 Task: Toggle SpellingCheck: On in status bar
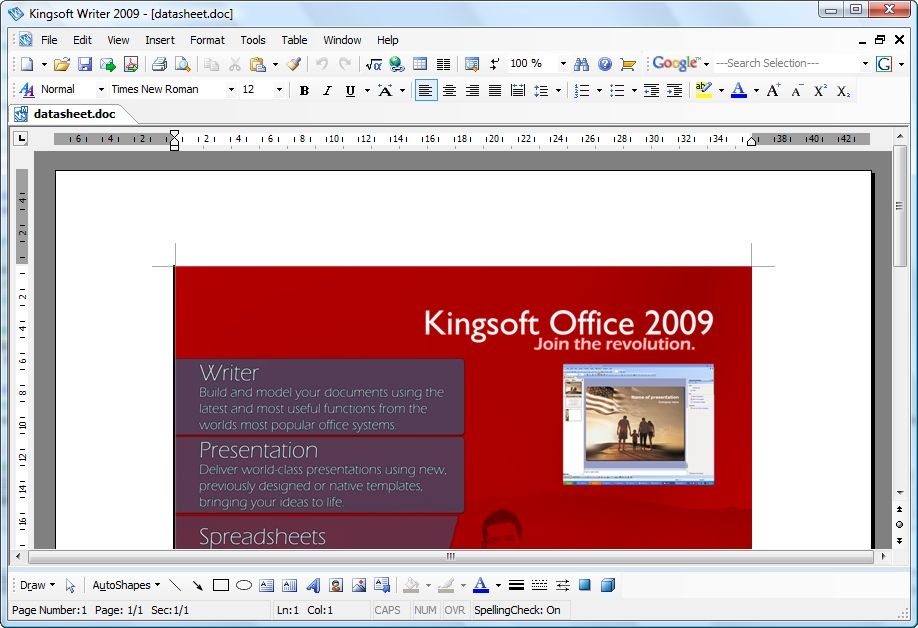517,610
